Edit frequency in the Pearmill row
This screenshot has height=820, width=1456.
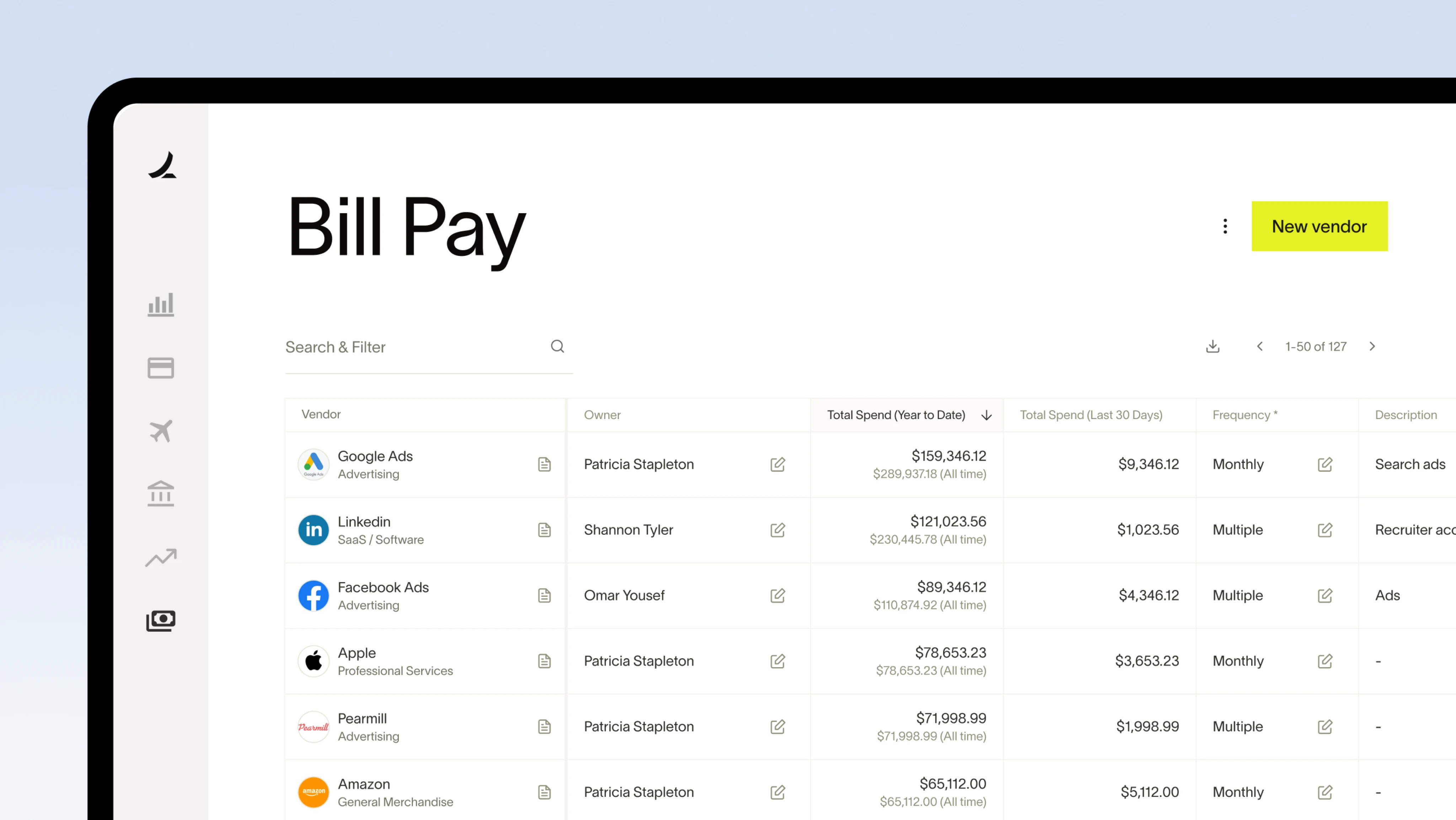click(x=1325, y=727)
